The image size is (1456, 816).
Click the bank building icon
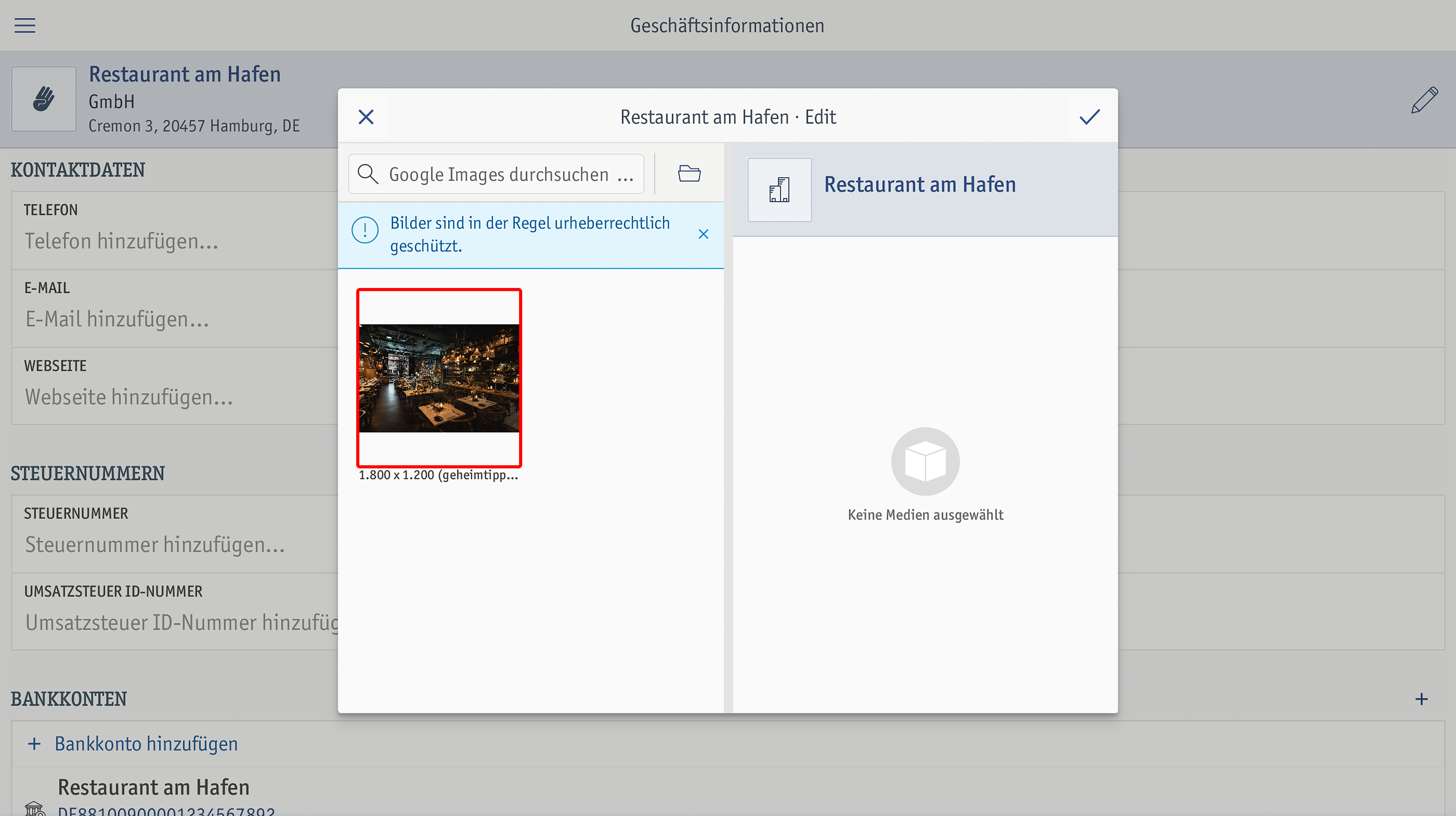click(35, 809)
